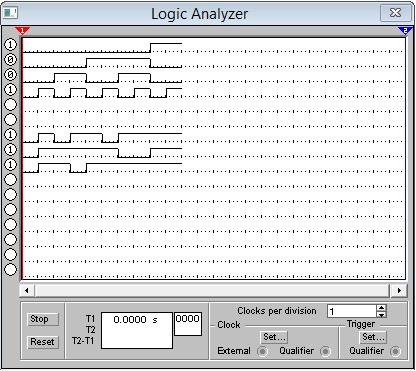416x371 pixels.
Task: Click the empty channel 6 input terminal
Action: (x=10, y=119)
